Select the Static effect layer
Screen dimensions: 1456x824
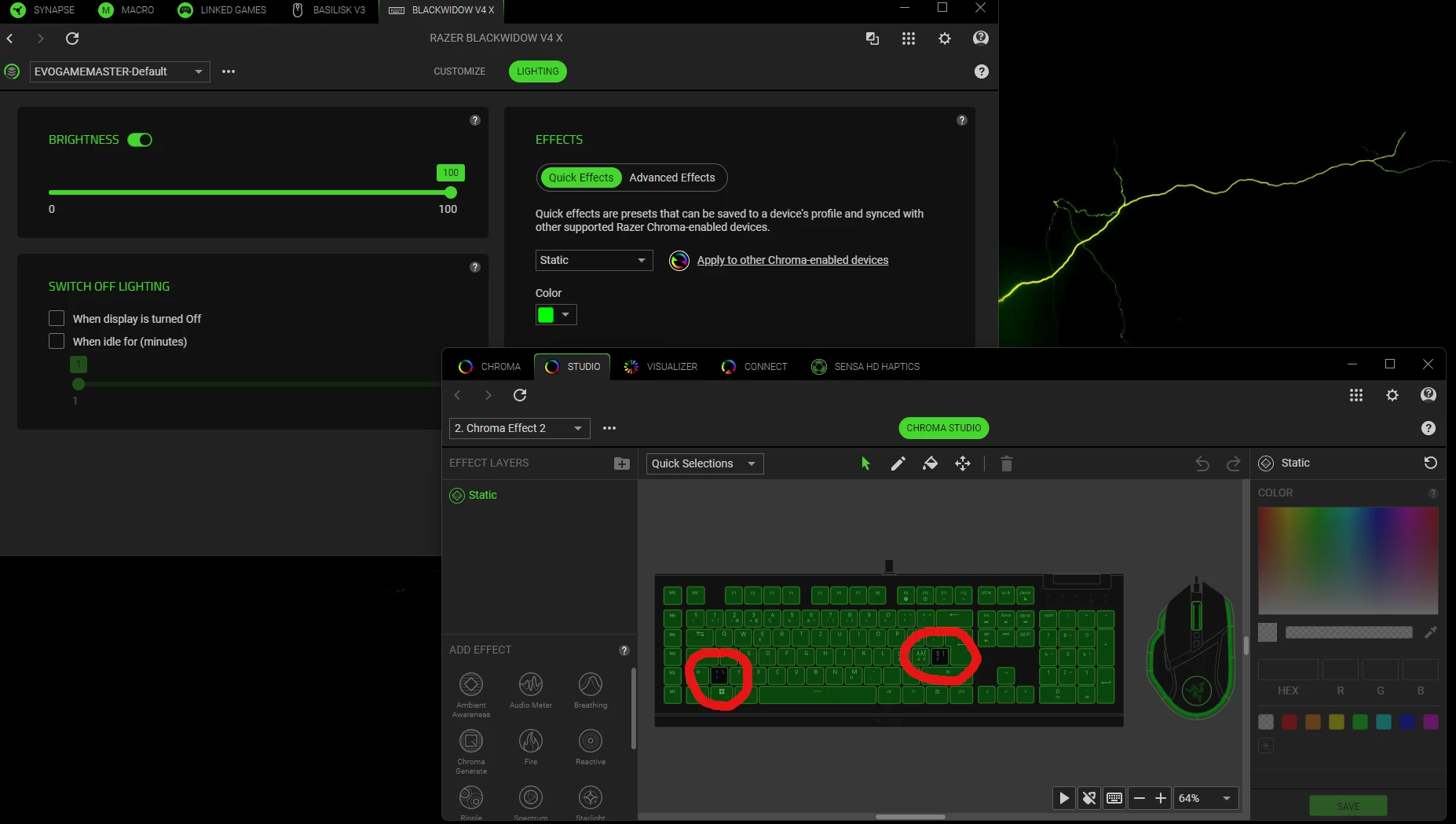point(539,495)
